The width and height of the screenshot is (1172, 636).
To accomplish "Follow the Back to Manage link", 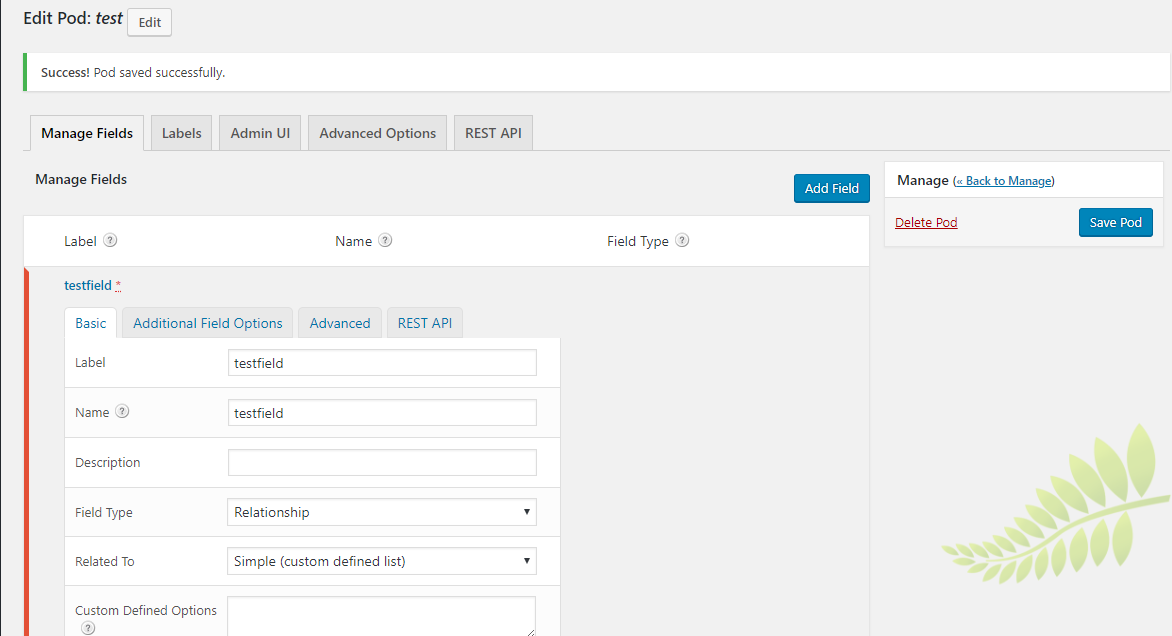I will tap(1003, 180).
